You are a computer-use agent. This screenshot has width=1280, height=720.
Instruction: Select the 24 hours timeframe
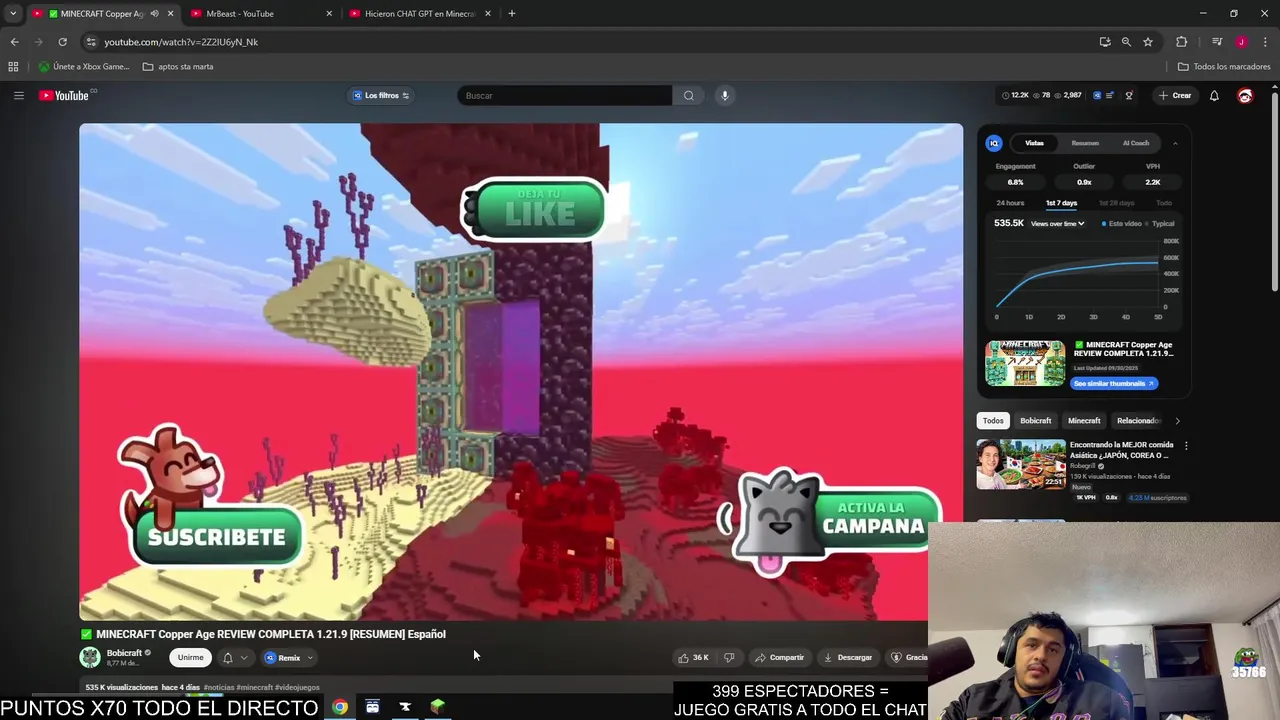tap(1010, 203)
